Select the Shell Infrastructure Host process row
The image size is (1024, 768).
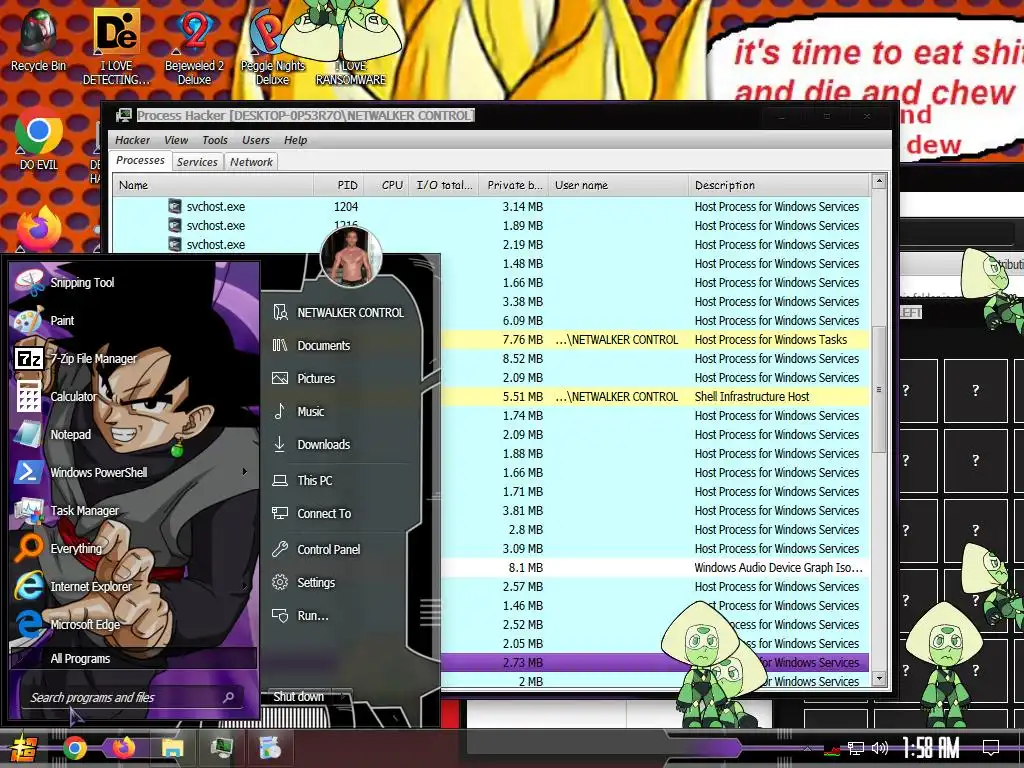(655, 396)
